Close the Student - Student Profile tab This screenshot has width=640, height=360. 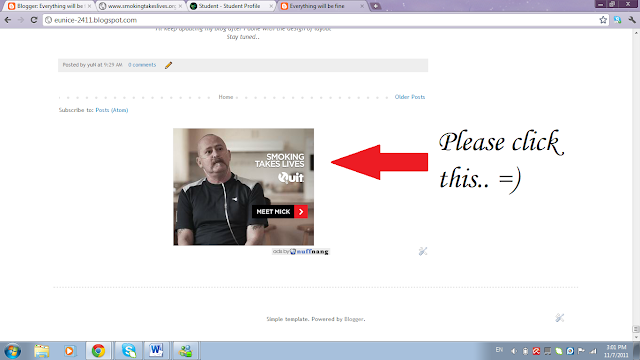coord(271,6)
